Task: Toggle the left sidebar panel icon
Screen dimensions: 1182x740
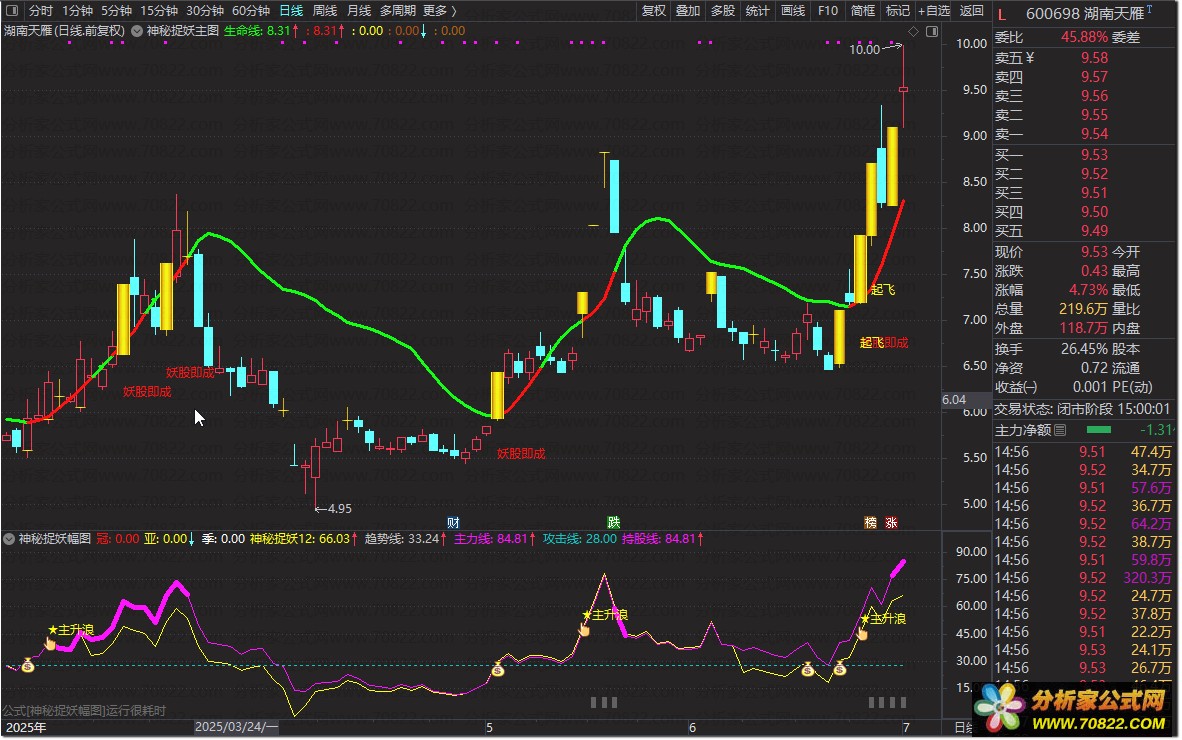Action: 12,11
